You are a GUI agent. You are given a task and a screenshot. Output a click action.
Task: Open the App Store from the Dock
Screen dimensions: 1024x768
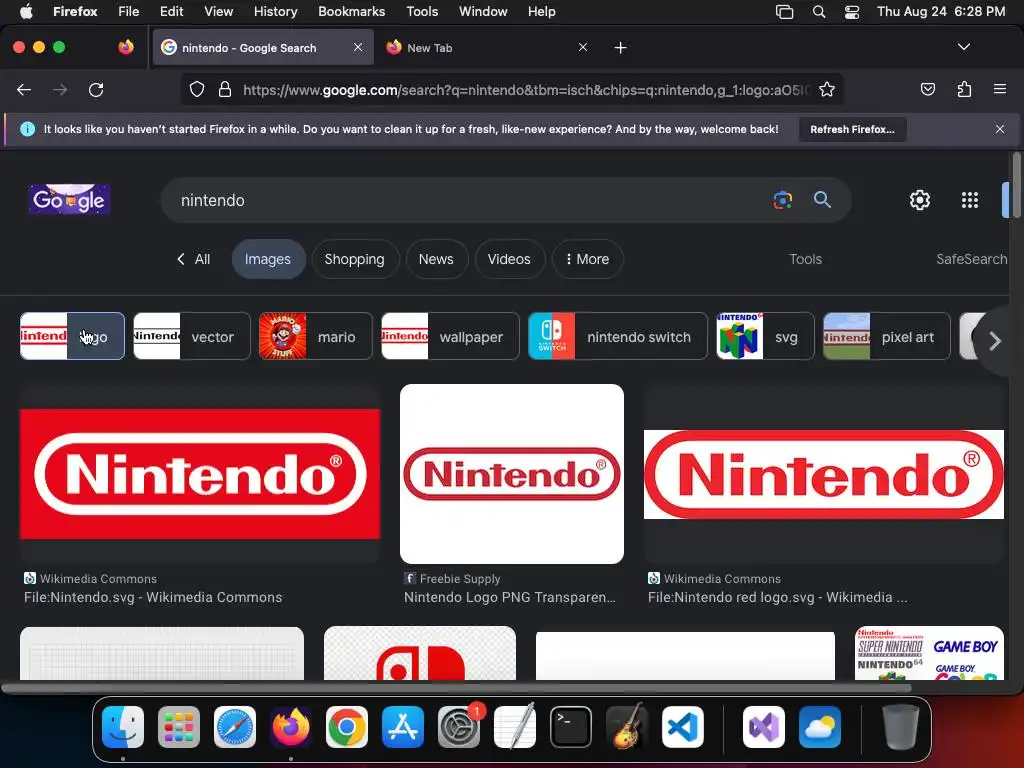[403, 727]
